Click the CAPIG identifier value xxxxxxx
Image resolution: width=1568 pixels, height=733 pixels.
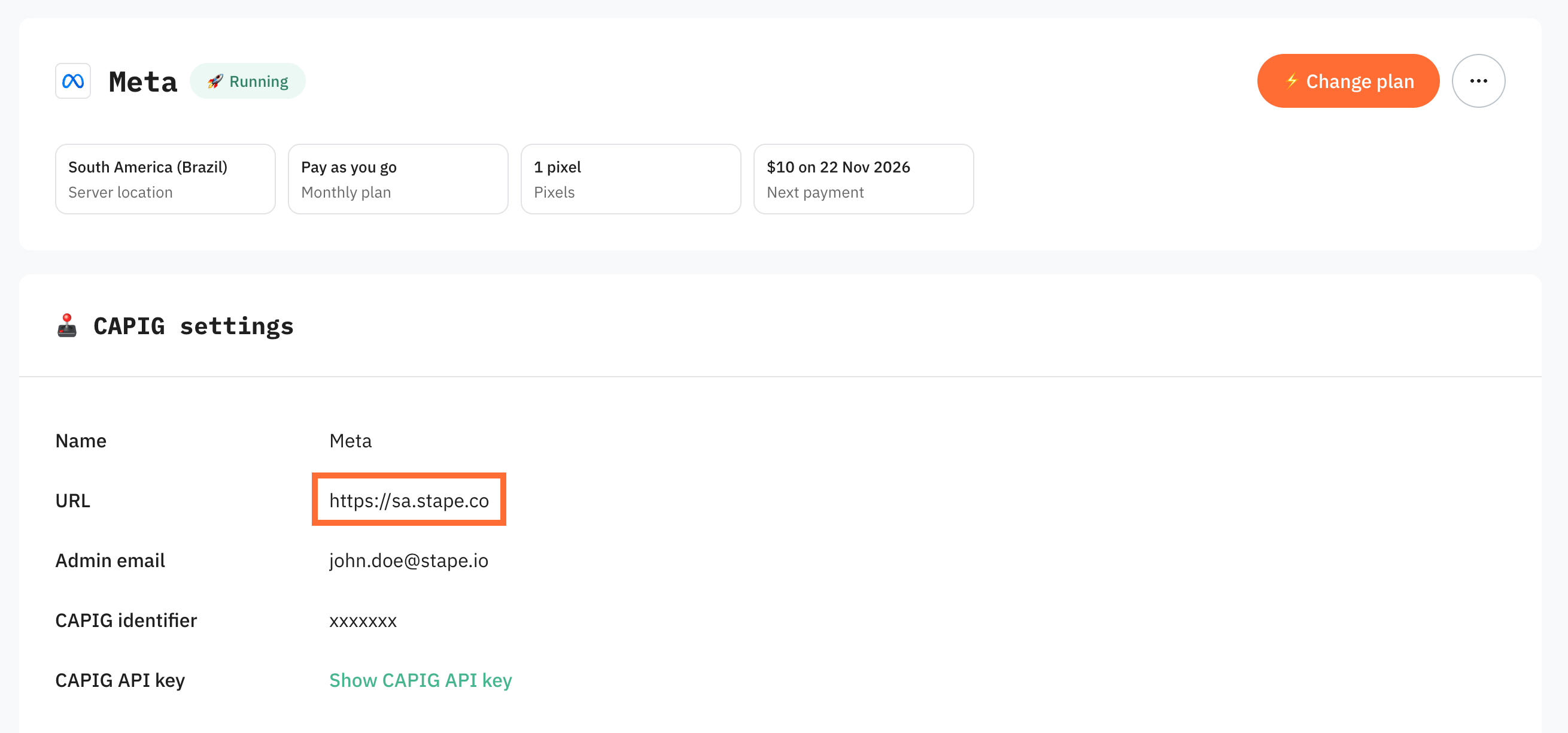point(363,621)
